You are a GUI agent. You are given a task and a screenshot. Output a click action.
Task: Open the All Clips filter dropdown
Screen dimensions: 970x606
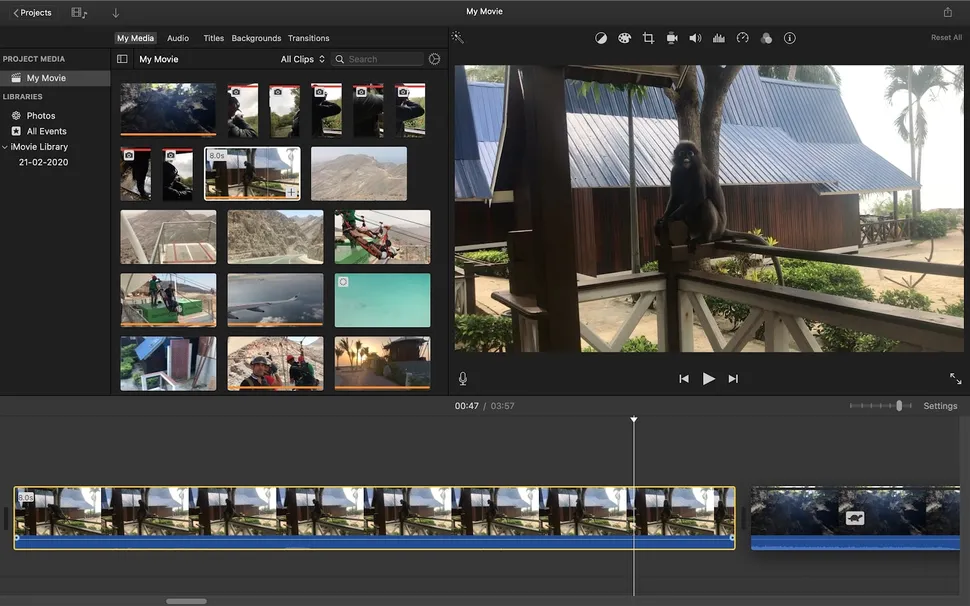[302, 59]
